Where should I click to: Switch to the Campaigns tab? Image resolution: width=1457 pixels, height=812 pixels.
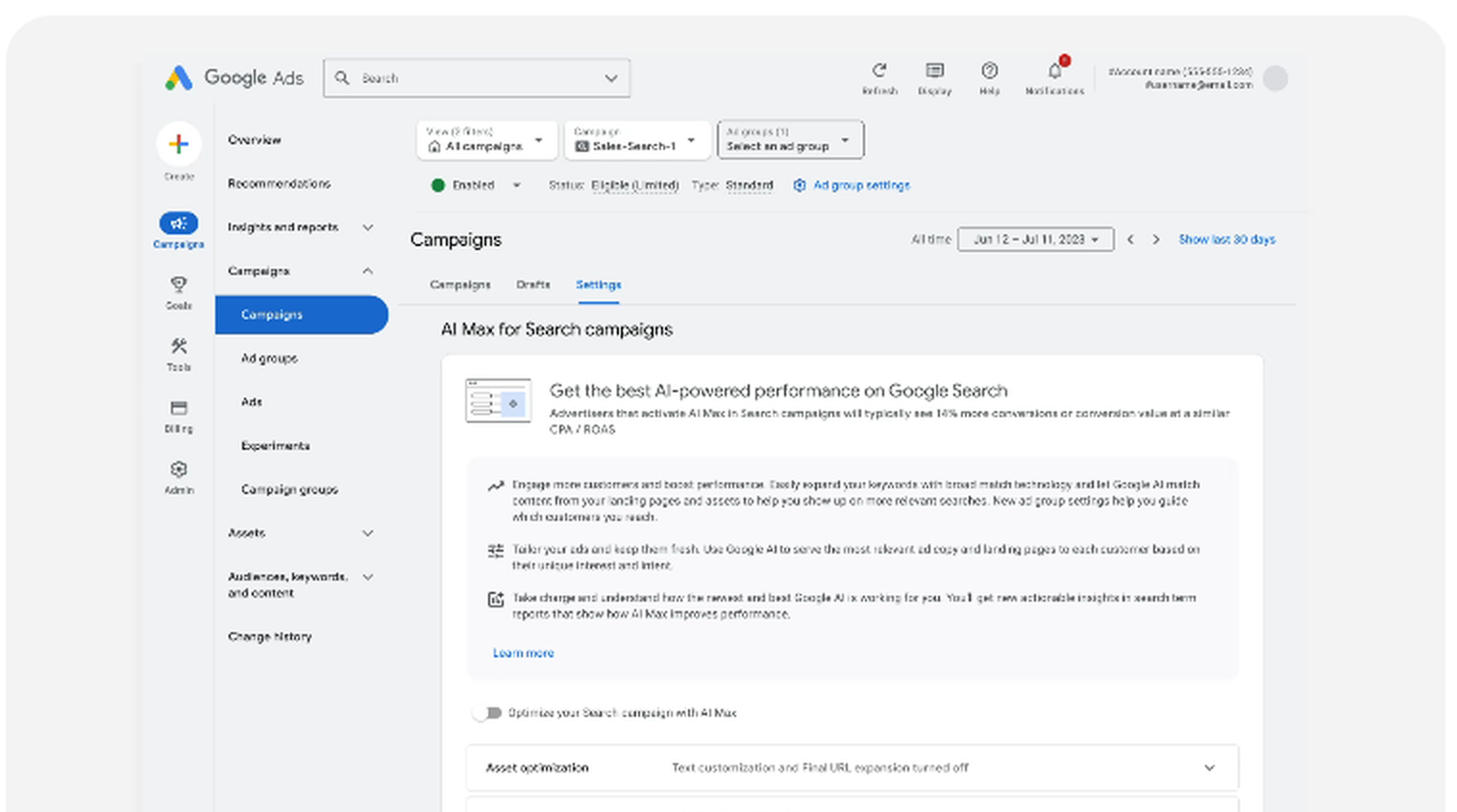tap(460, 284)
